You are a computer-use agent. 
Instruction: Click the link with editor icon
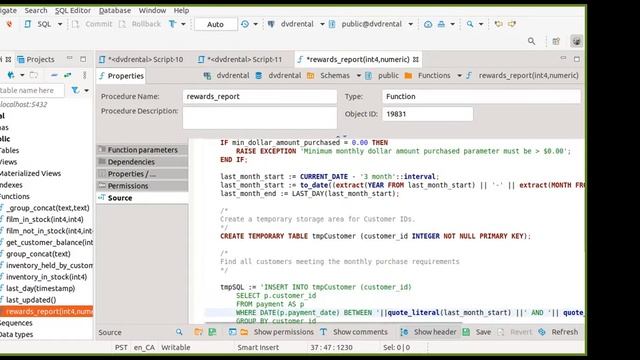[67, 75]
